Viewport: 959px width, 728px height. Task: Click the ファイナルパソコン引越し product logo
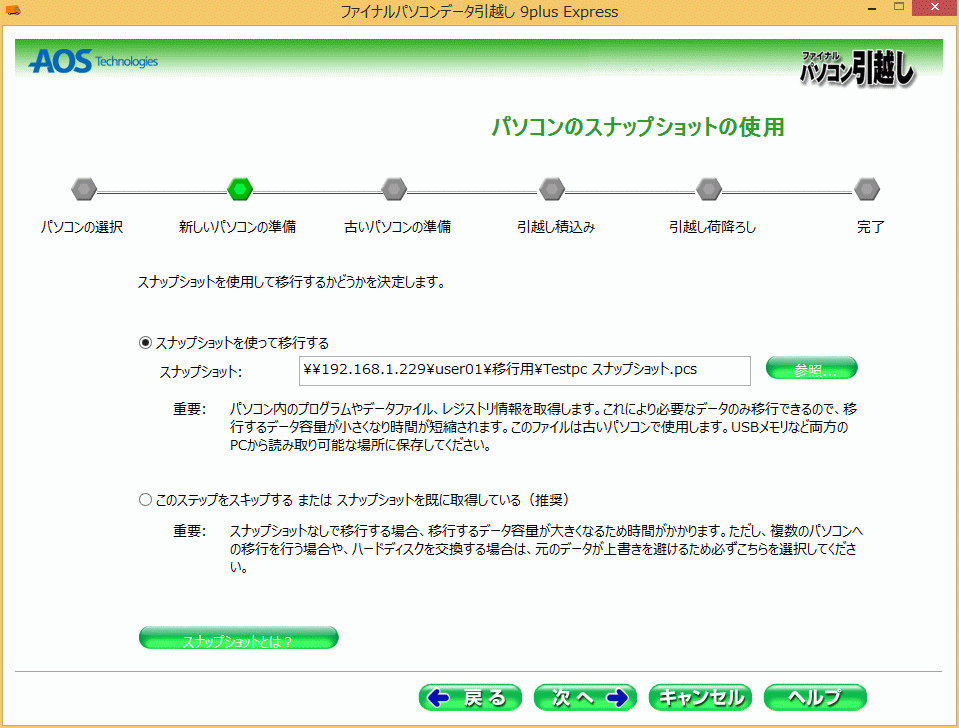pos(856,68)
